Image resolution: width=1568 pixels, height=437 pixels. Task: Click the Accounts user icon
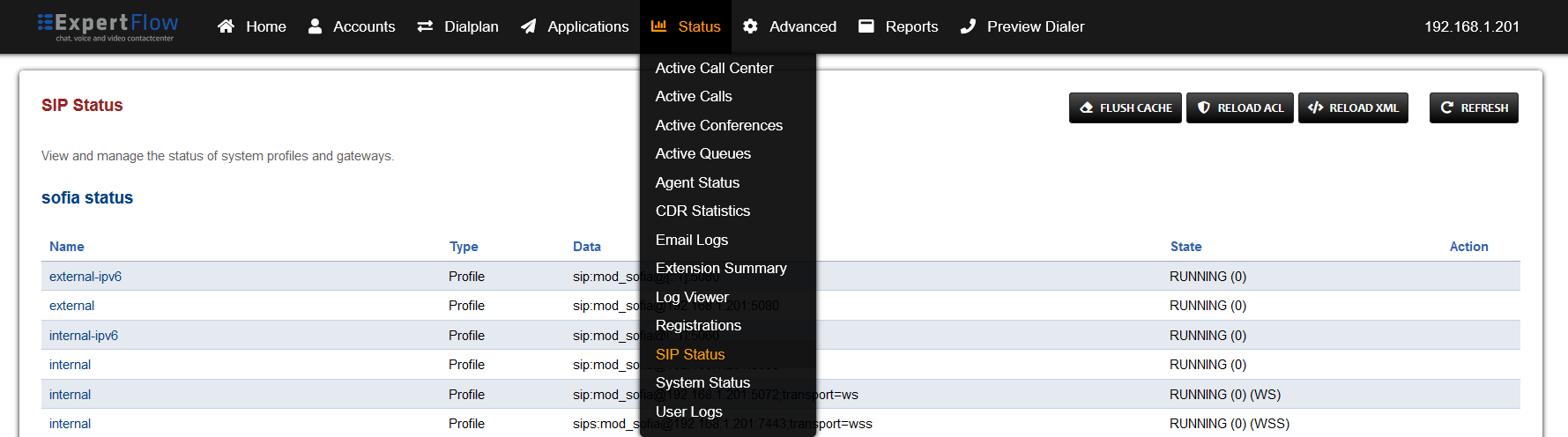tap(315, 26)
